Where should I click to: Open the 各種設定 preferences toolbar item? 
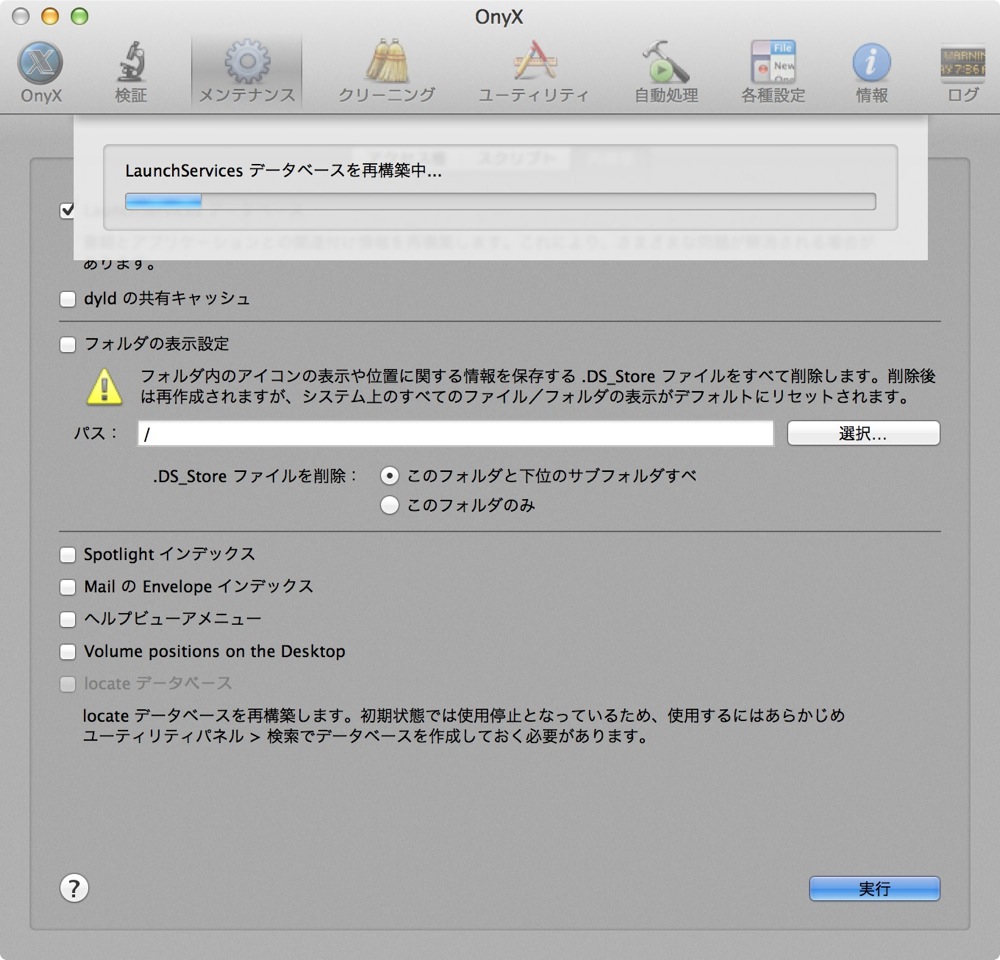coord(773,71)
